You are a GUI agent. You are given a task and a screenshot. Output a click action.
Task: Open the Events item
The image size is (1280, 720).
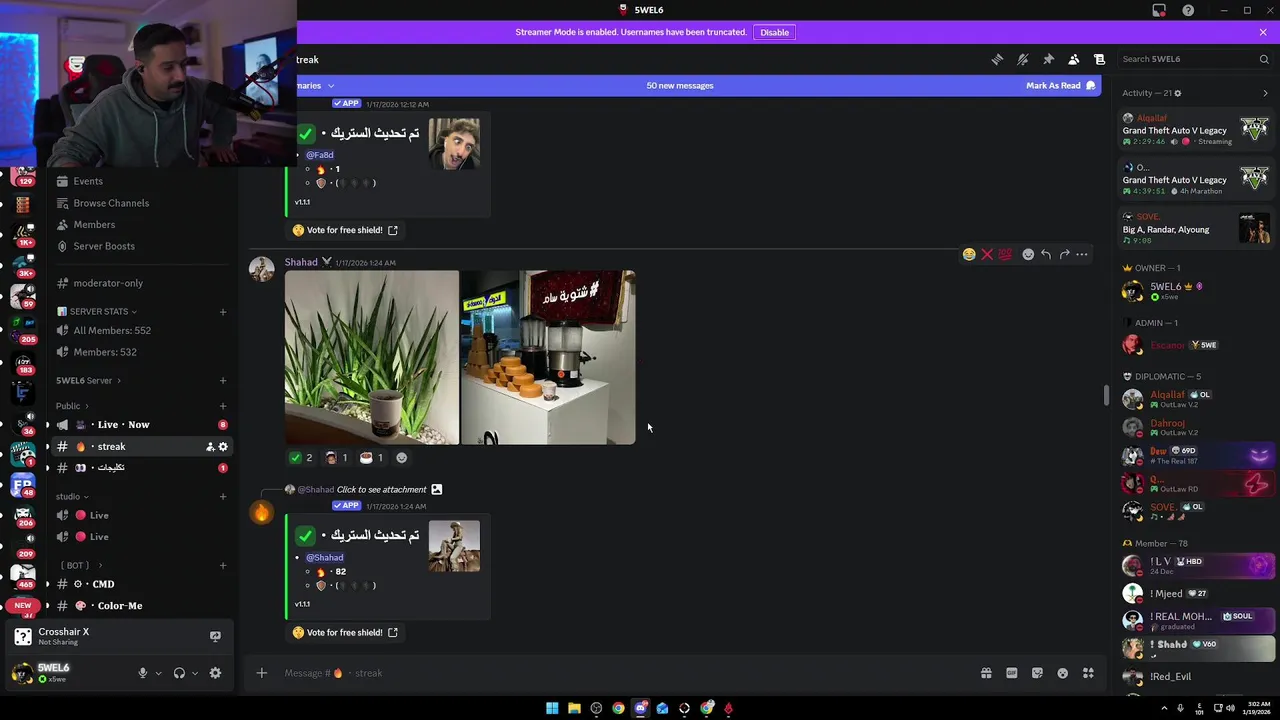point(140,181)
